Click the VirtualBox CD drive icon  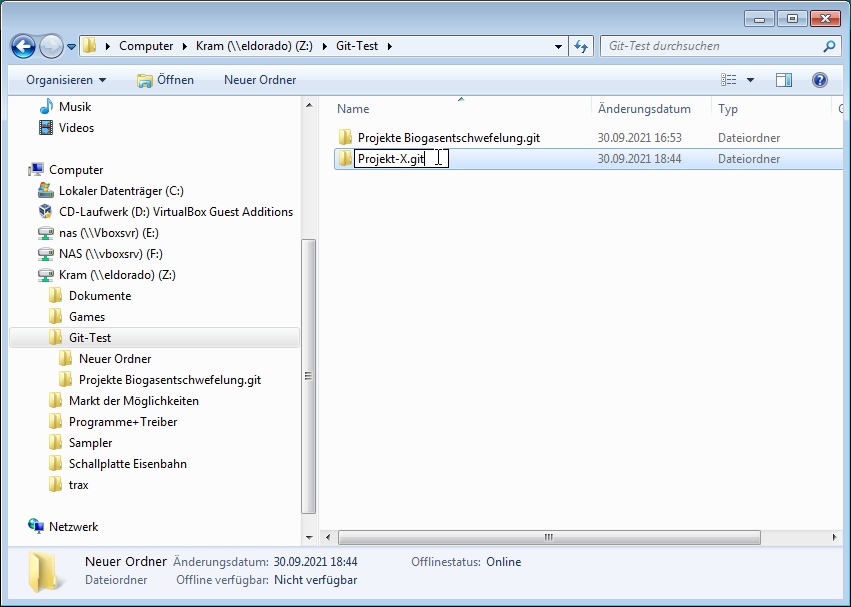tap(46, 212)
